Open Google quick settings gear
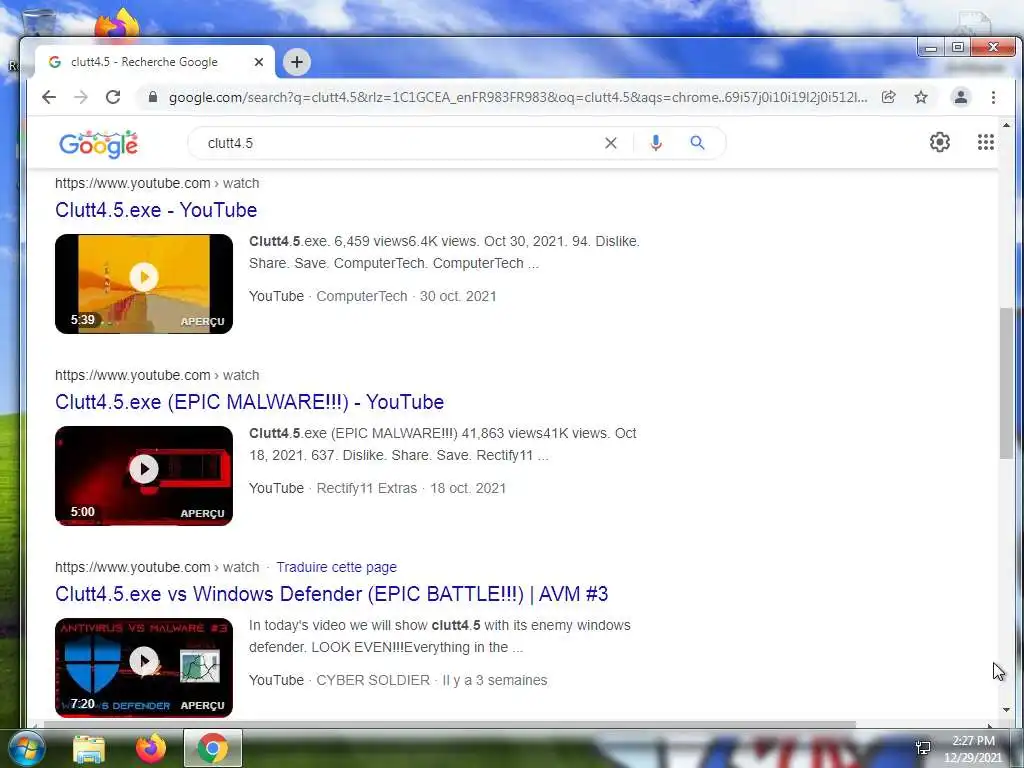Screen dimensions: 1024x768 [940, 142]
